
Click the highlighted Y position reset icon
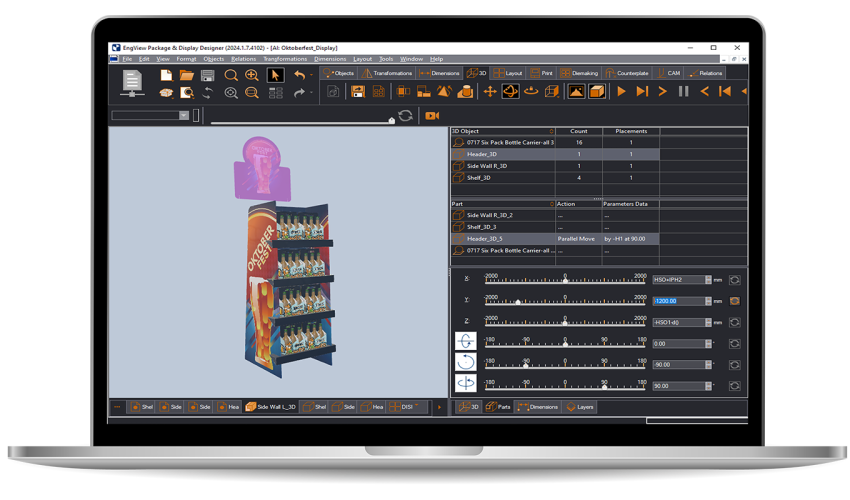[735, 301]
